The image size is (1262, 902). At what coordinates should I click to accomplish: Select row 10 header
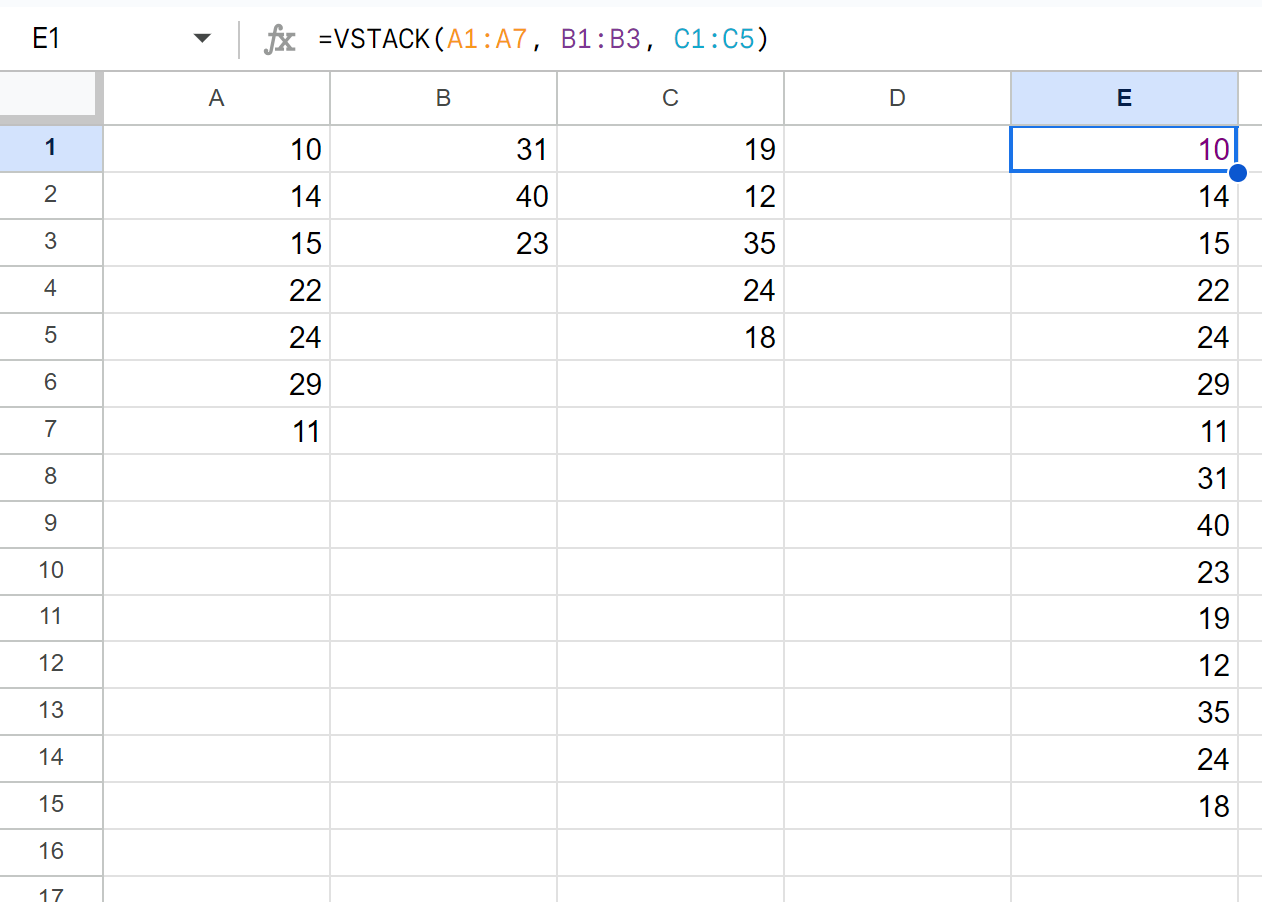(51, 571)
